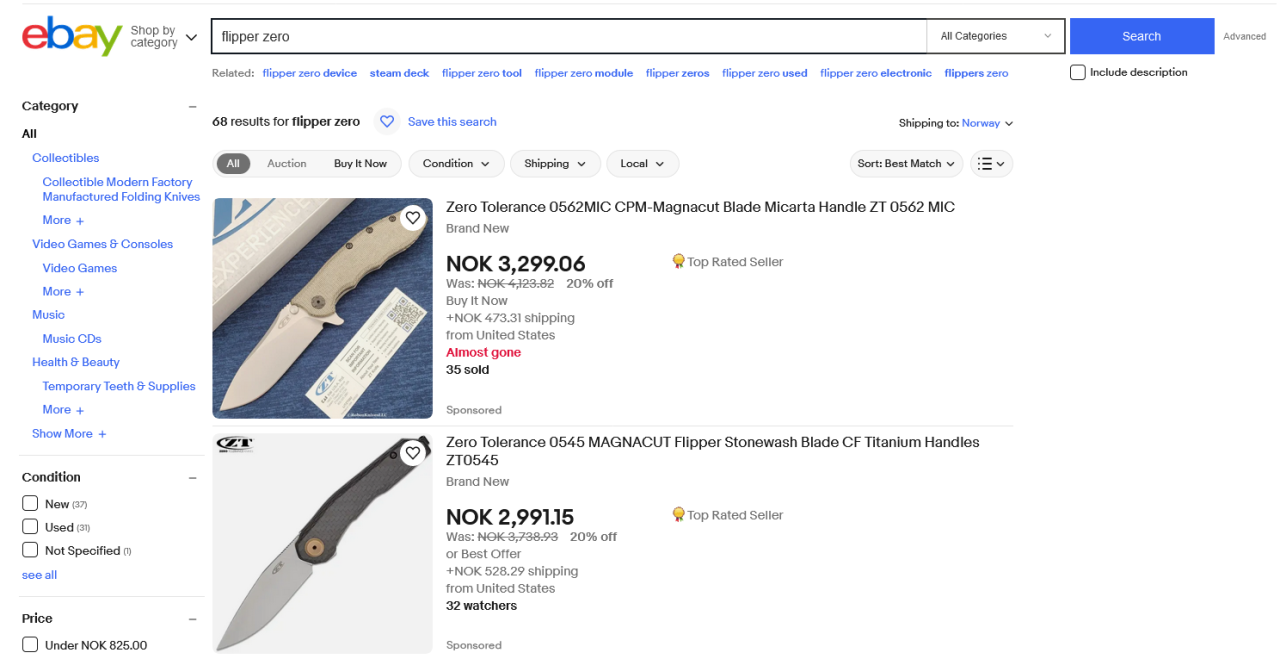The image size is (1280, 659).
Task: Open the listing view options icon
Action: (991, 163)
